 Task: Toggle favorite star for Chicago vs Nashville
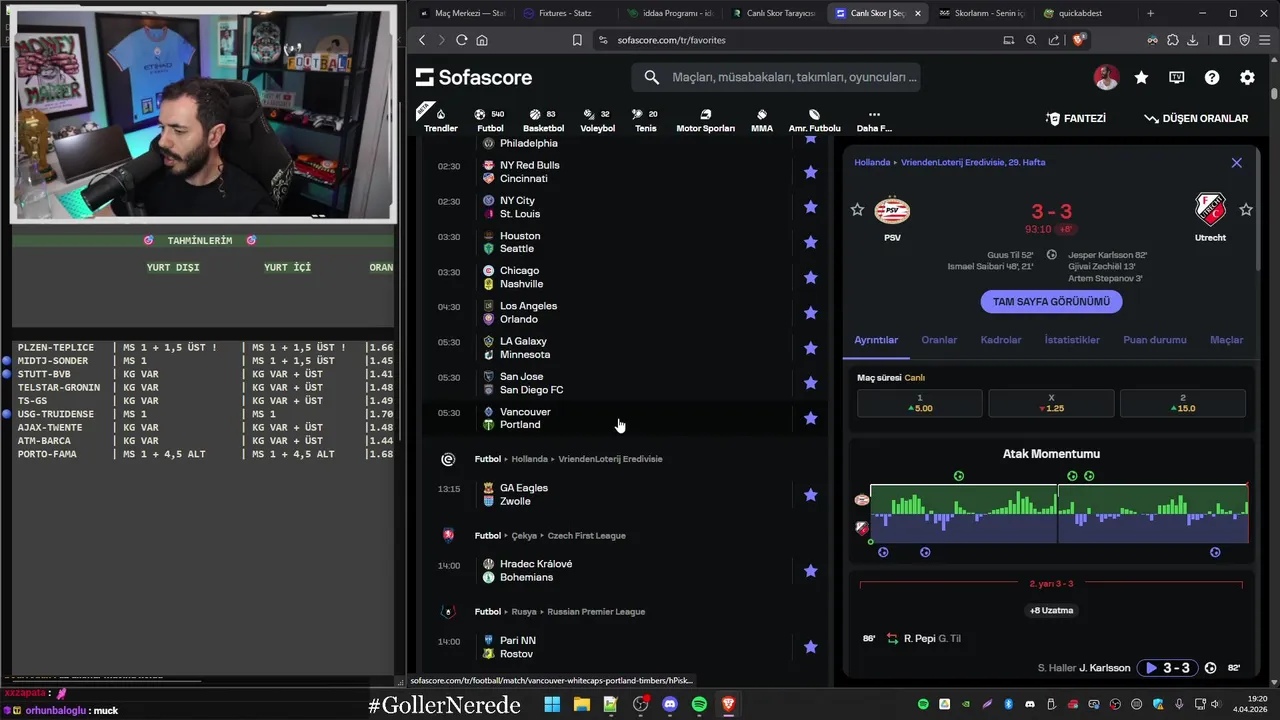811,277
